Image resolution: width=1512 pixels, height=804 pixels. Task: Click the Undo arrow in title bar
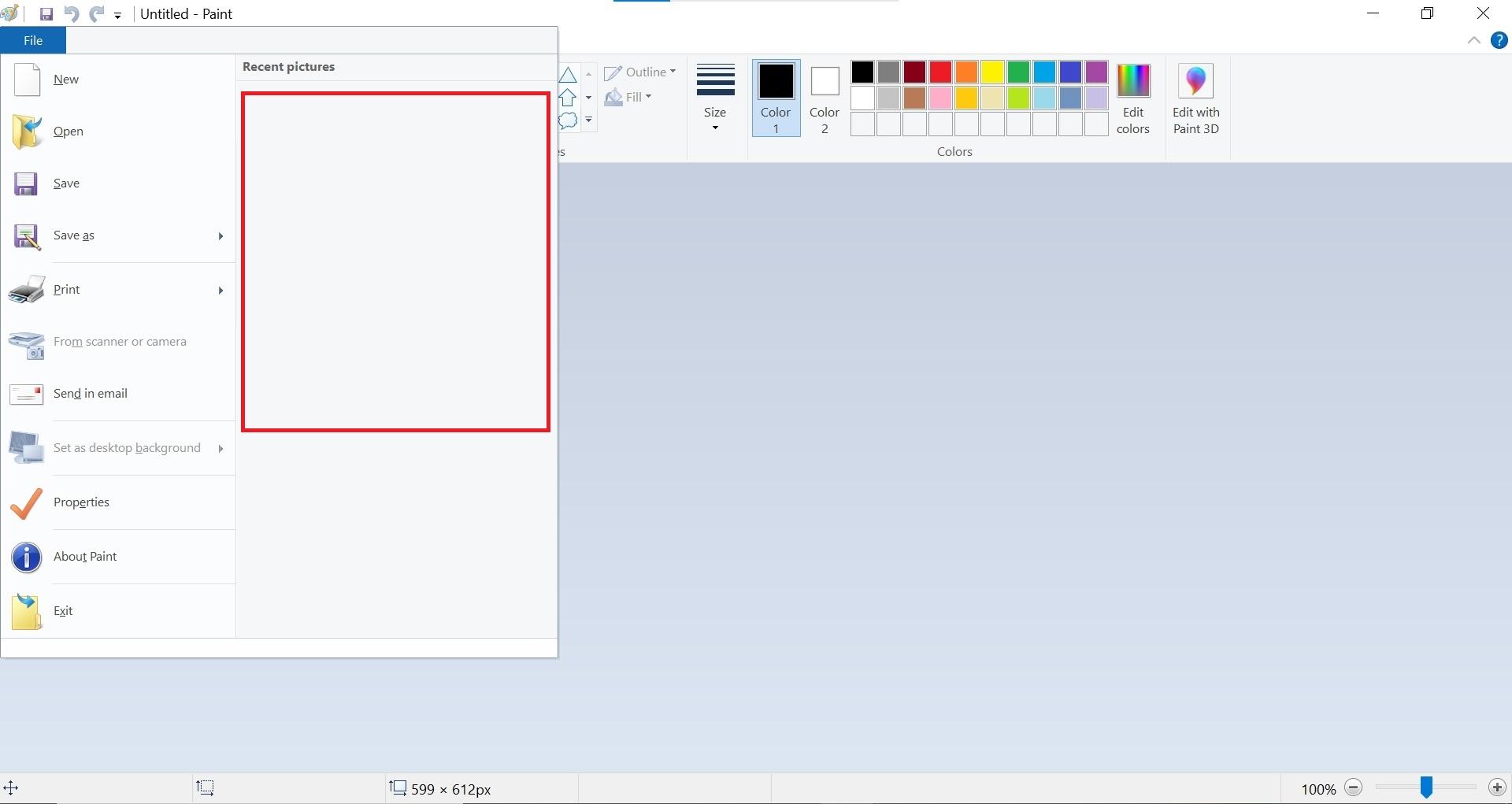click(x=72, y=14)
